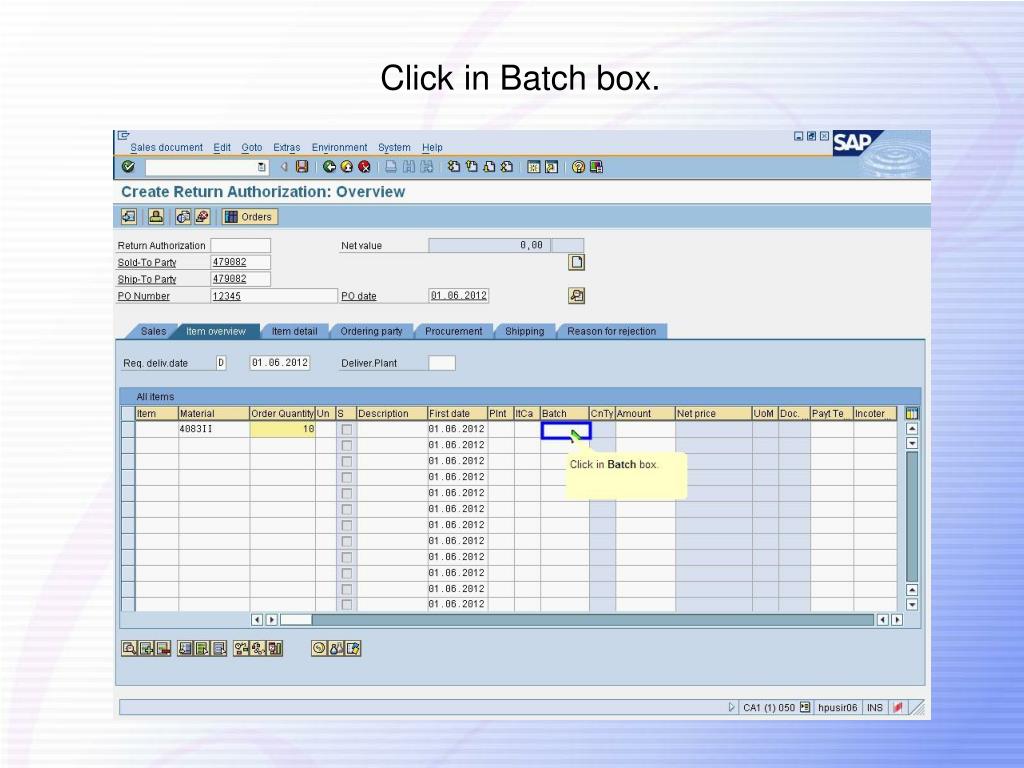Click the left scroll arrow under Order Quantity column
This screenshot has height=768, width=1024.
click(257, 620)
